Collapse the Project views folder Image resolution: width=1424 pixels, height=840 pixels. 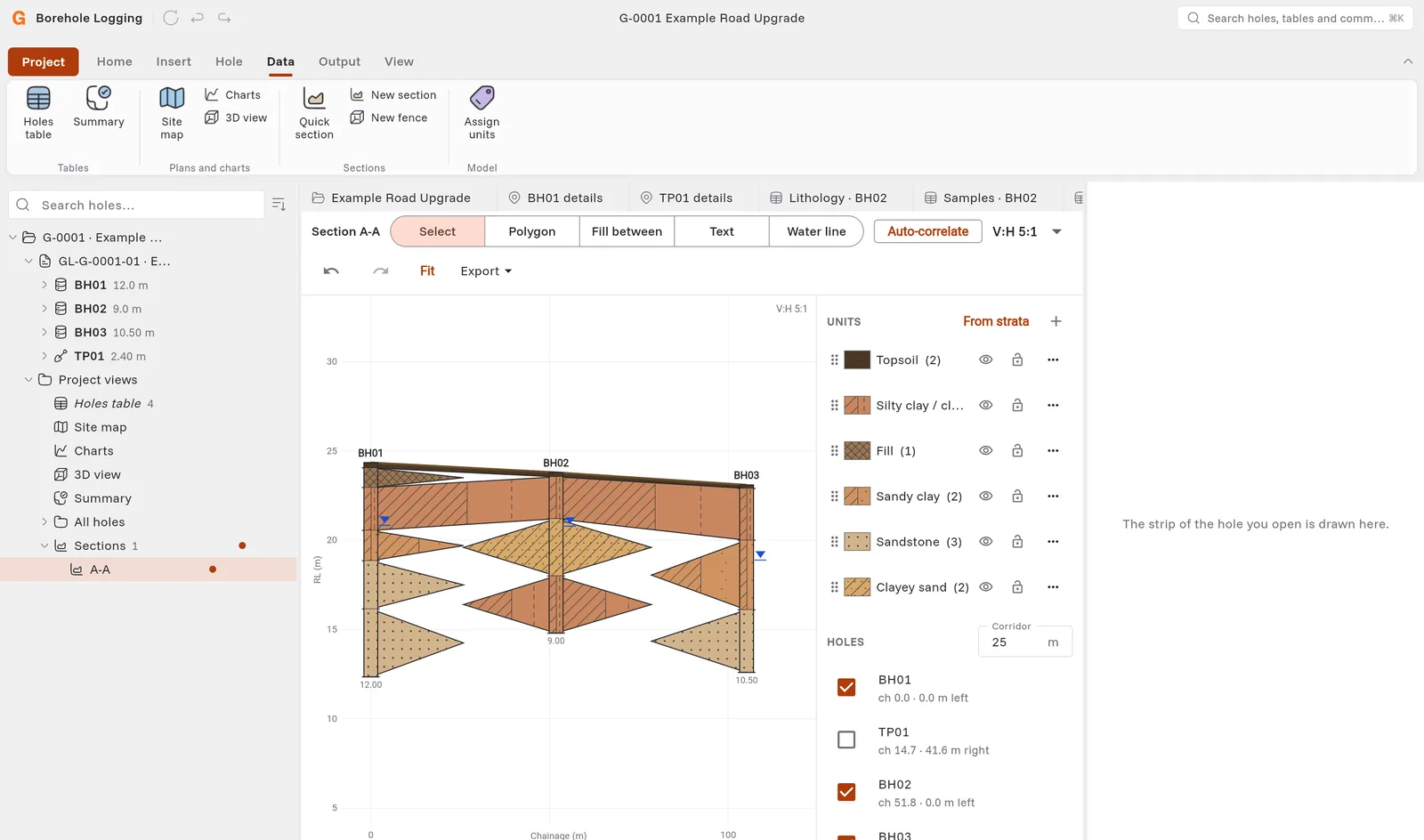(x=28, y=380)
